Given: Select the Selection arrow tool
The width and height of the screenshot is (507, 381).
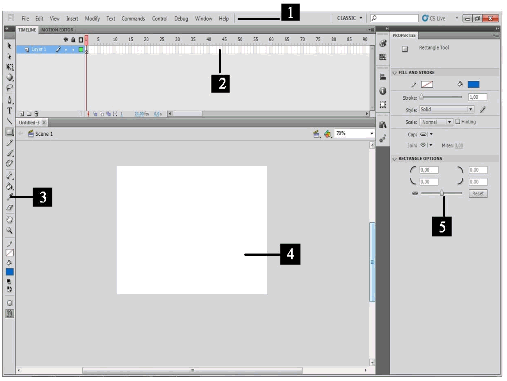Looking at the screenshot, I should coord(9,46).
